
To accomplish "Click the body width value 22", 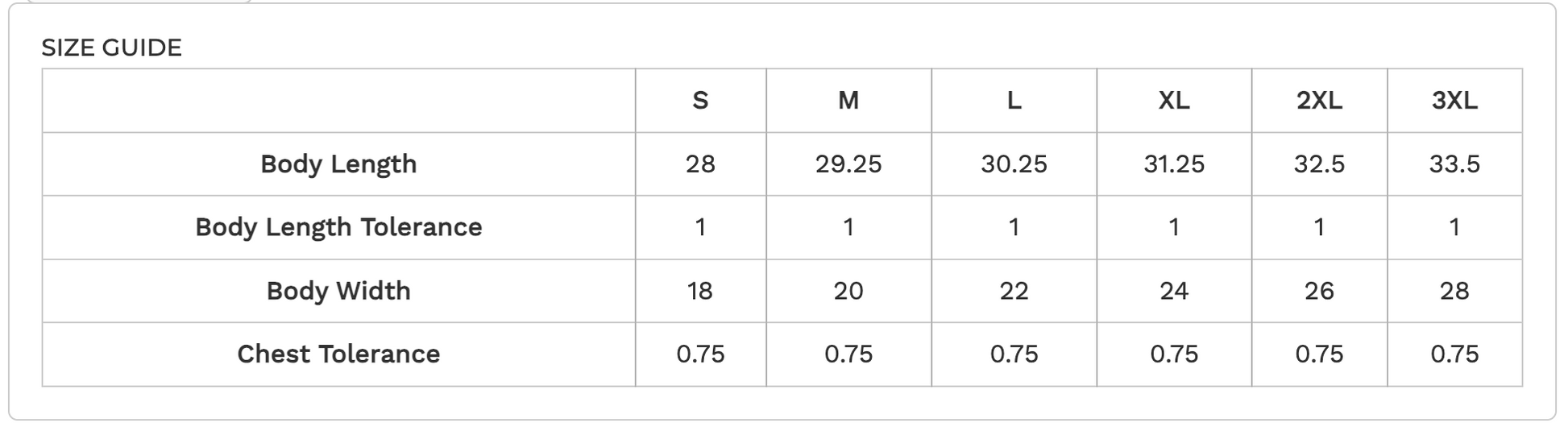I will pos(1014,291).
